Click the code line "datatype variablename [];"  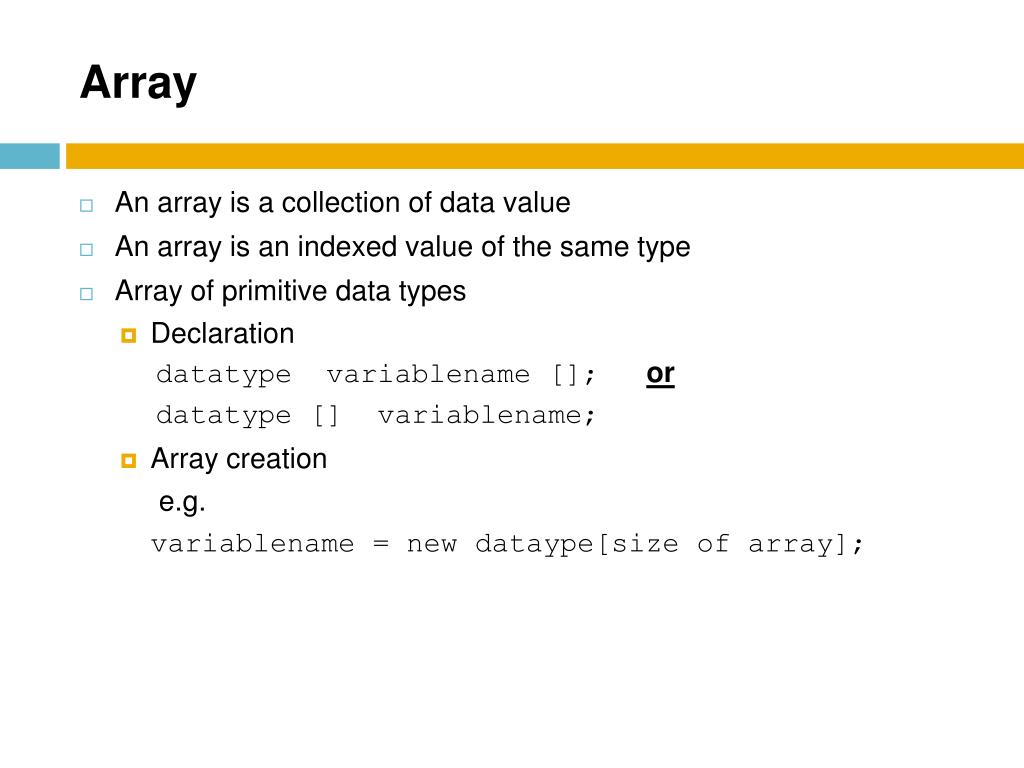coord(376,375)
